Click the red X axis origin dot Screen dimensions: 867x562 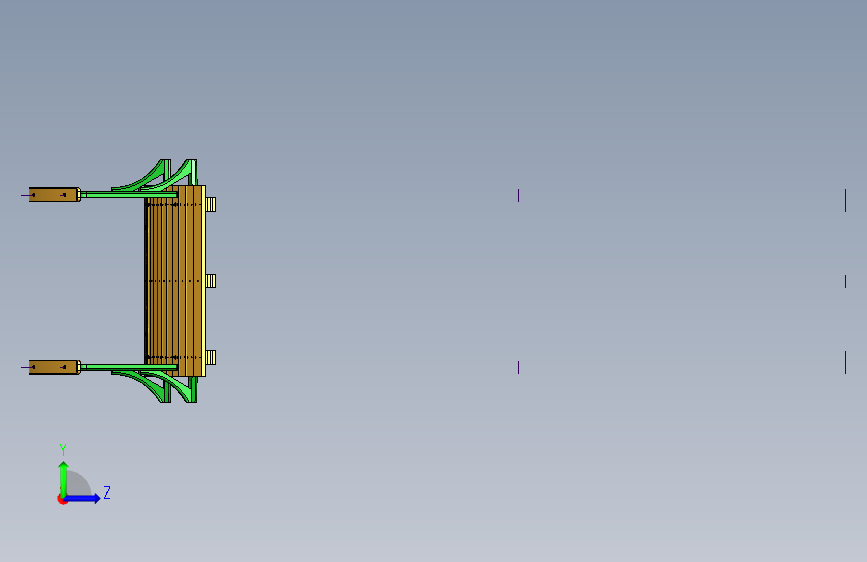click(x=62, y=499)
